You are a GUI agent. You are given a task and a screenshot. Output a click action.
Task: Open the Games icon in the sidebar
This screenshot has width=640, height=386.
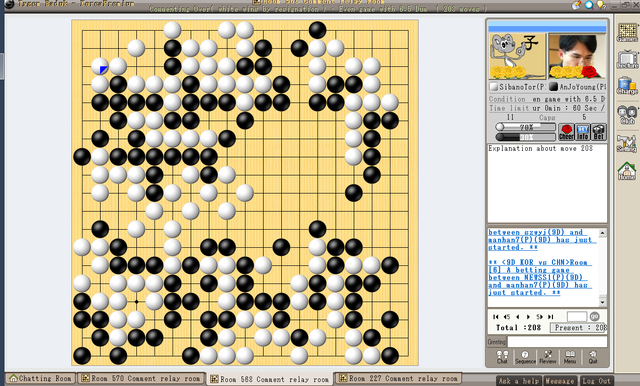[627, 32]
